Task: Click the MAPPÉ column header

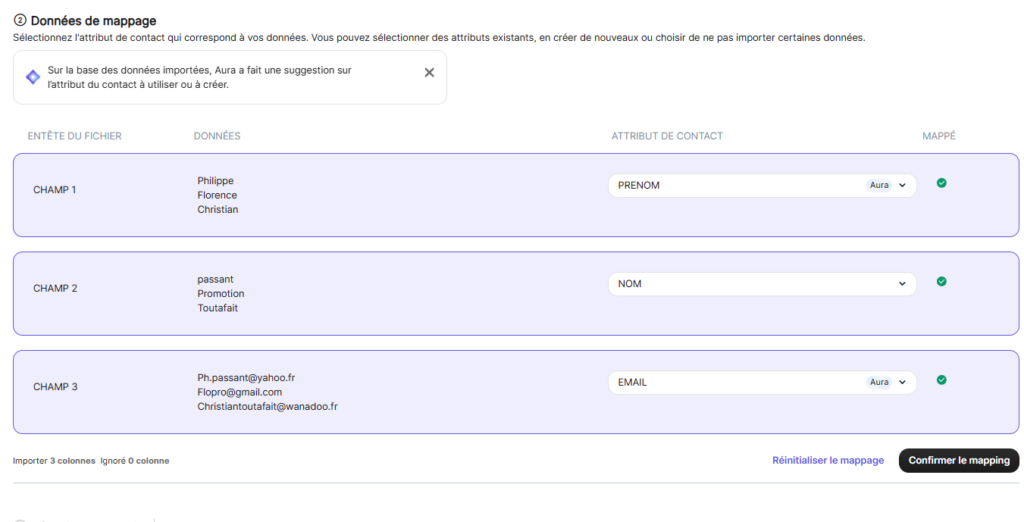Action: (938, 136)
